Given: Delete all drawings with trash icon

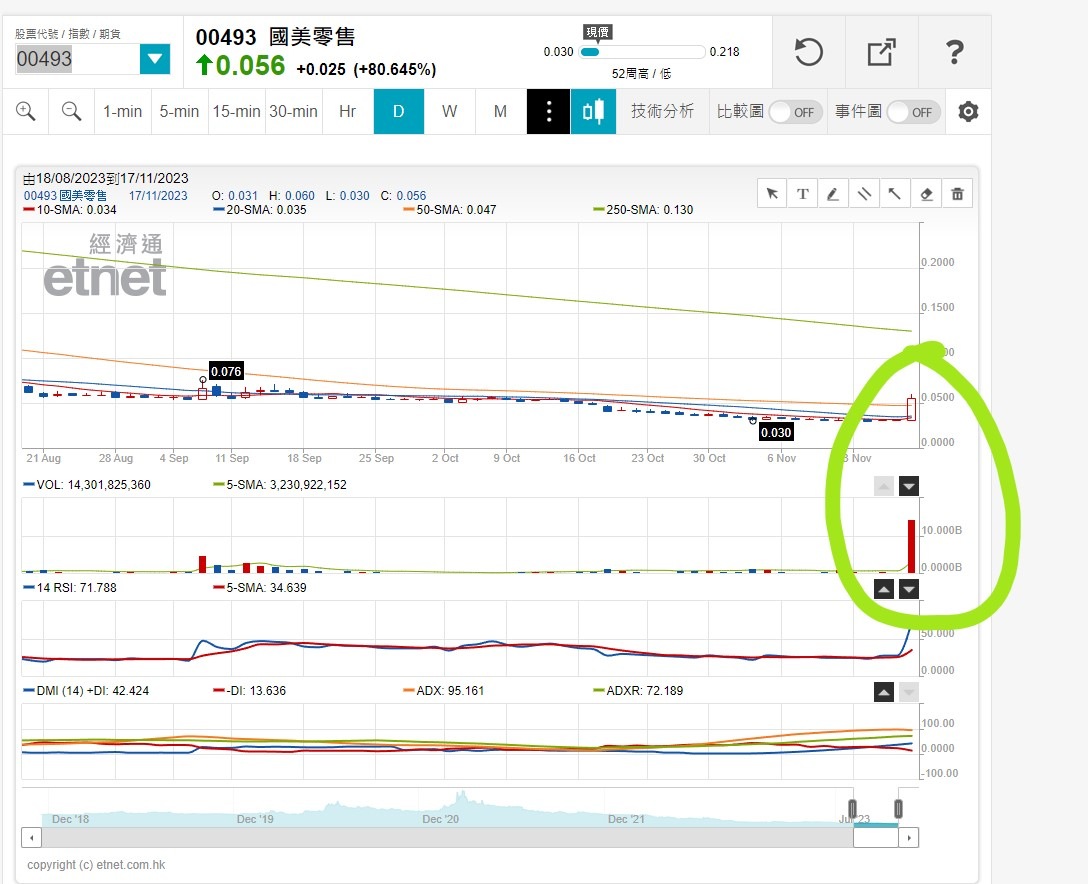Looking at the screenshot, I should coord(957,194).
